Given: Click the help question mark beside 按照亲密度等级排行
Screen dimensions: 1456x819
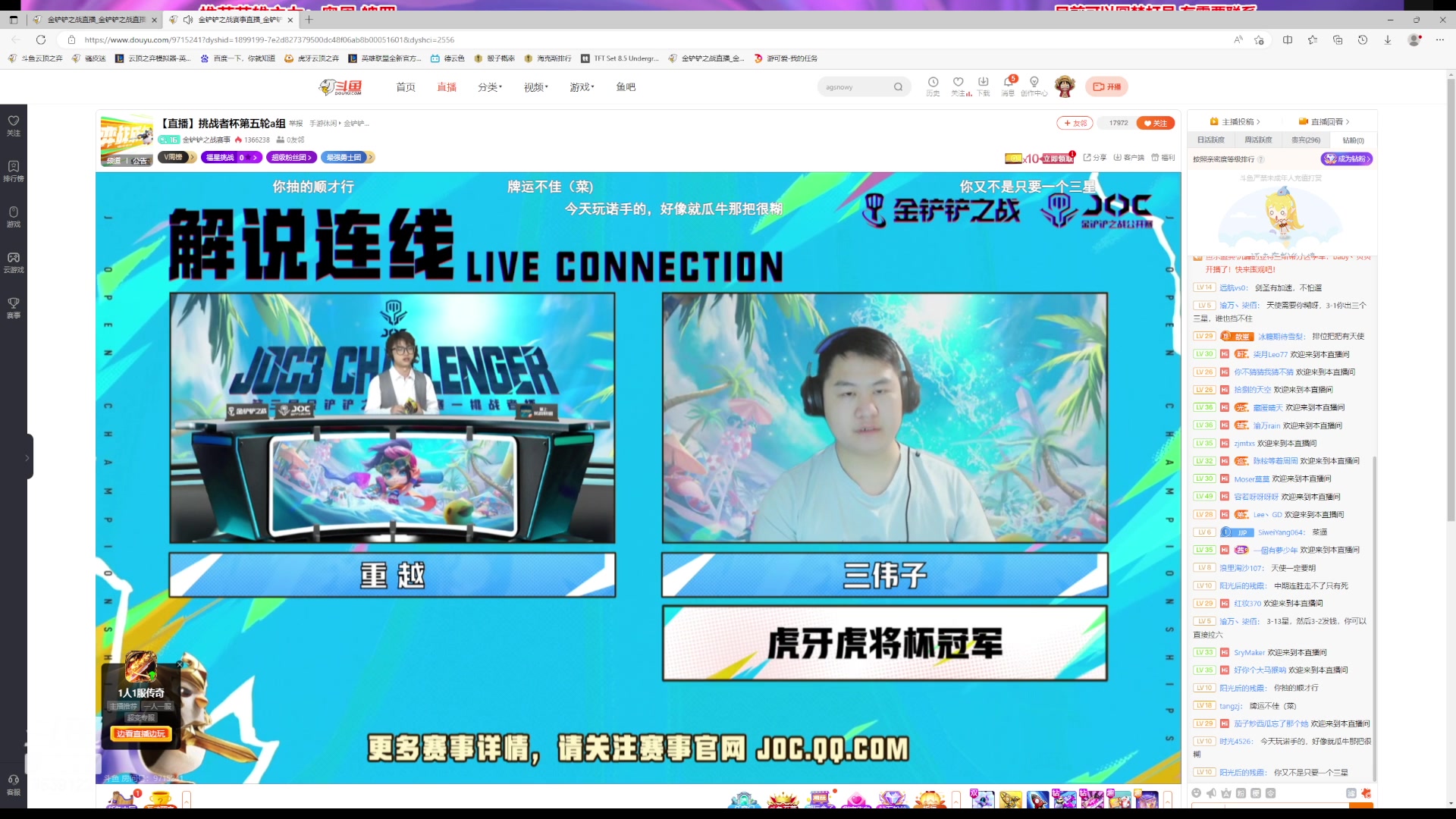Looking at the screenshot, I should click(x=1261, y=159).
